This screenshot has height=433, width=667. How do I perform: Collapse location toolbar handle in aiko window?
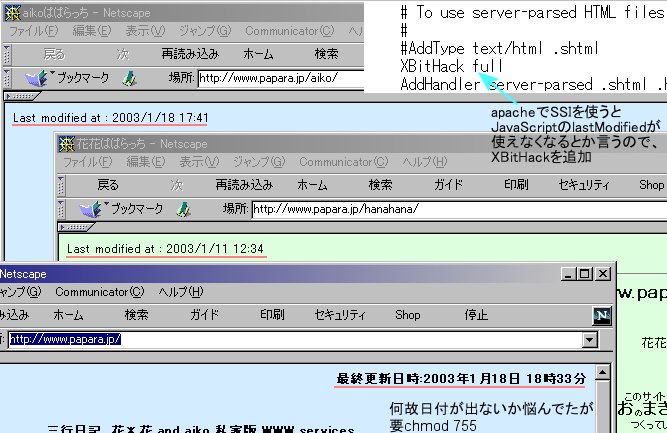pyautogui.click(x=6, y=78)
